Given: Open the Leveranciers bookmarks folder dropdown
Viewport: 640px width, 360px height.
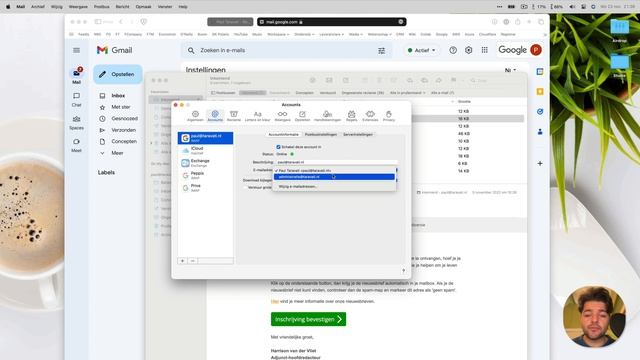Looking at the screenshot, I should (331, 34).
